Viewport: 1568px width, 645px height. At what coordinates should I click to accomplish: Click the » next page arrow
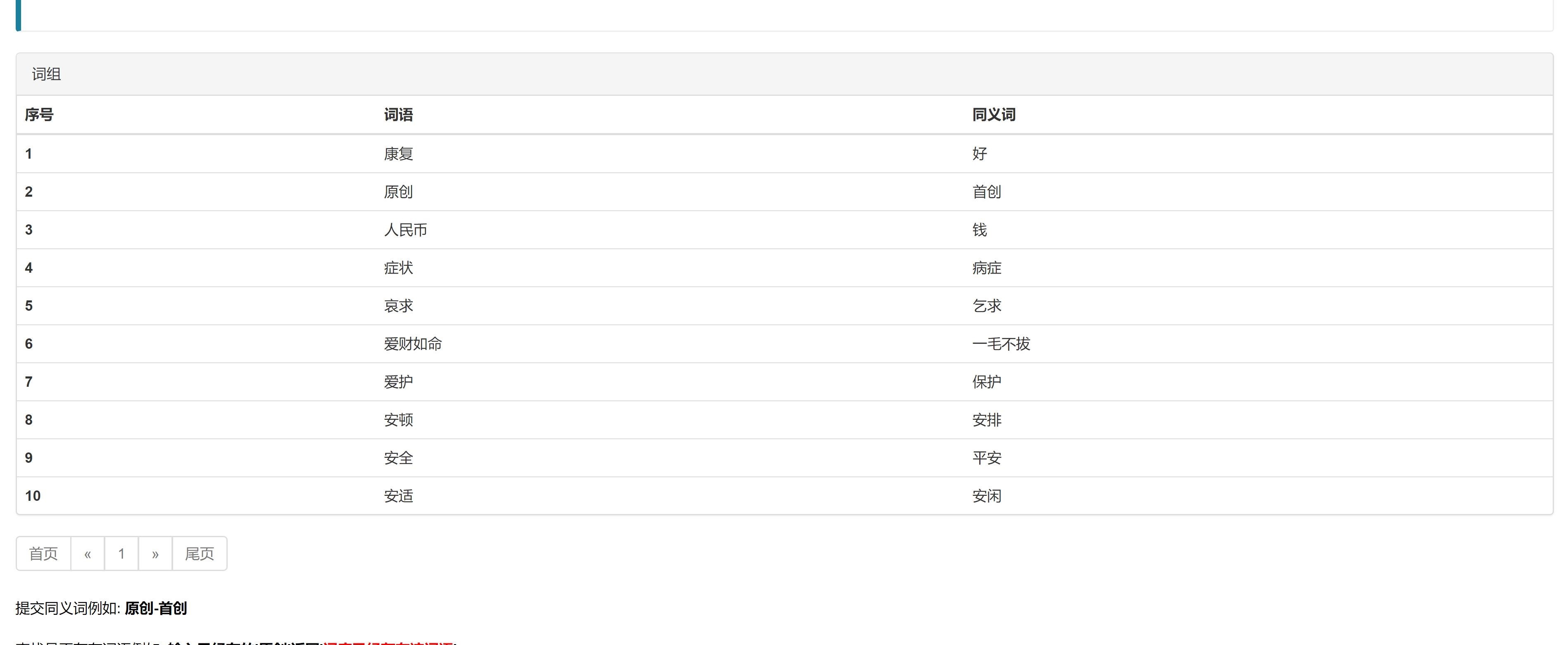click(155, 554)
